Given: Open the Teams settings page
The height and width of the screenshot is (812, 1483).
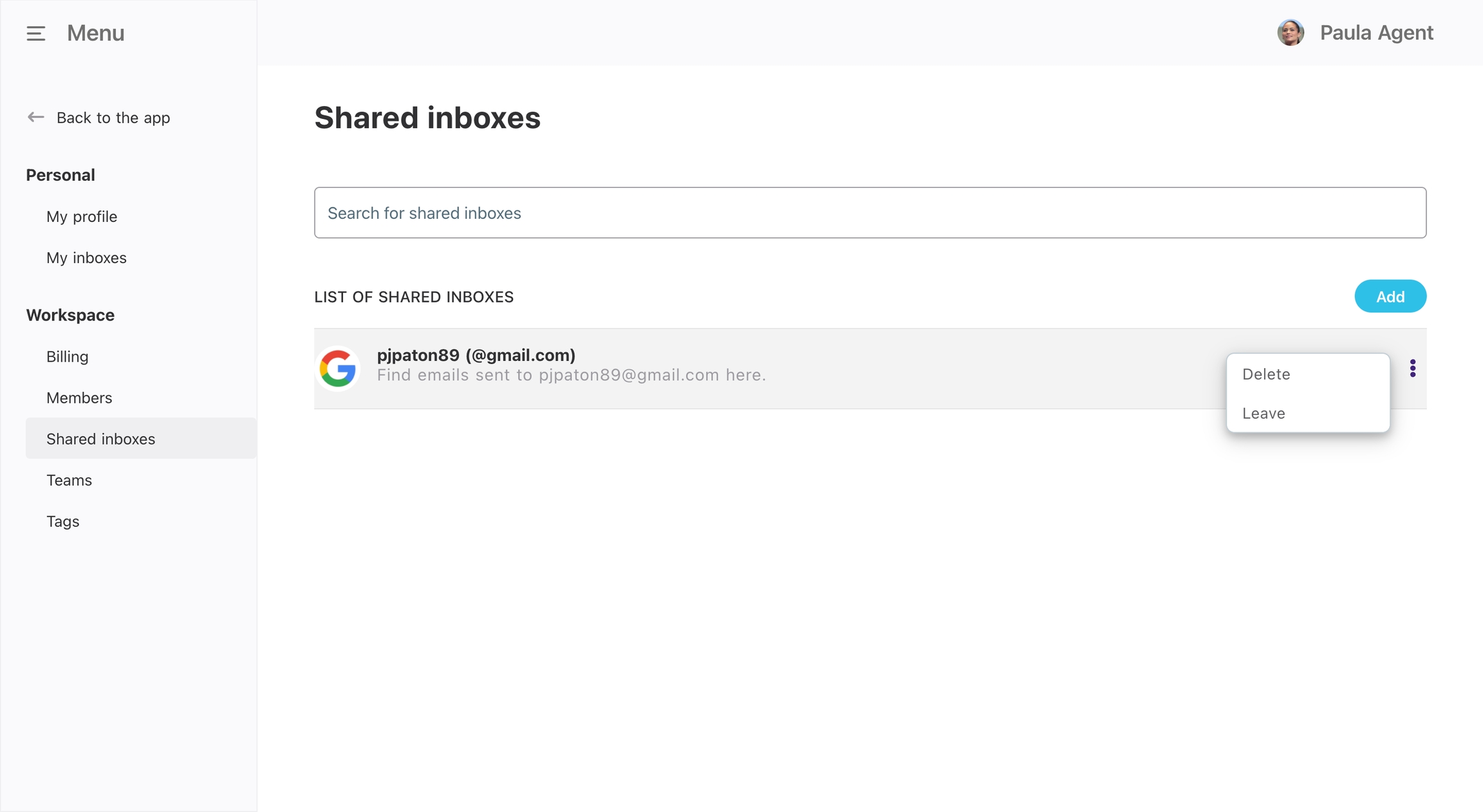Looking at the screenshot, I should (70, 480).
